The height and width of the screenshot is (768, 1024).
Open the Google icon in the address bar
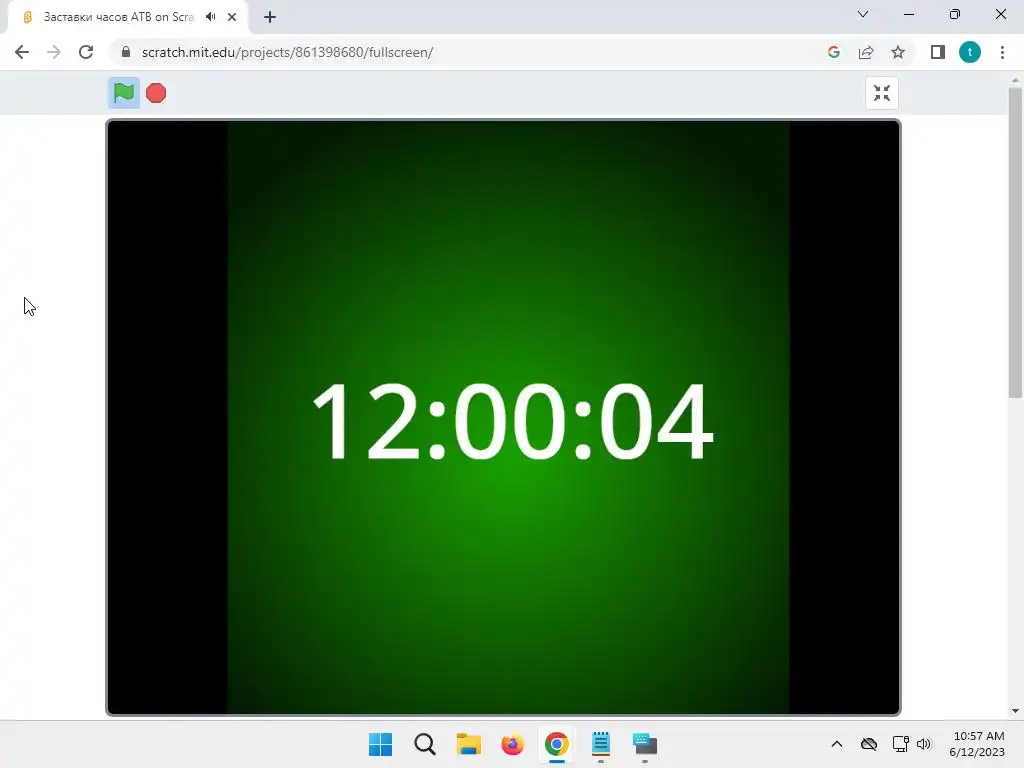pyautogui.click(x=833, y=52)
